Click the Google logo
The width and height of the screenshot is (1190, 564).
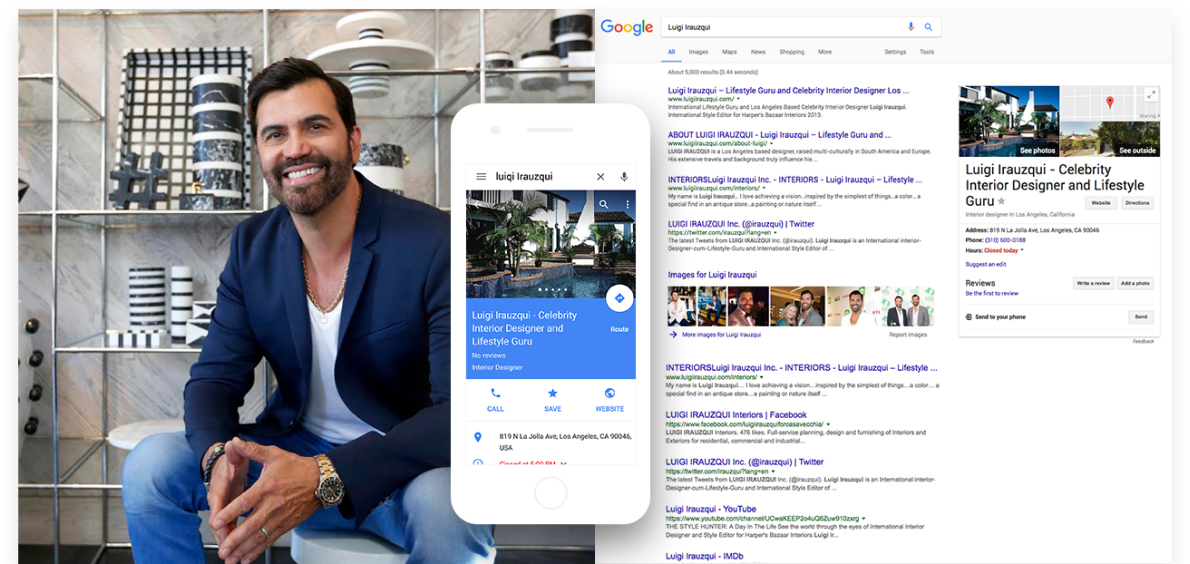click(626, 27)
